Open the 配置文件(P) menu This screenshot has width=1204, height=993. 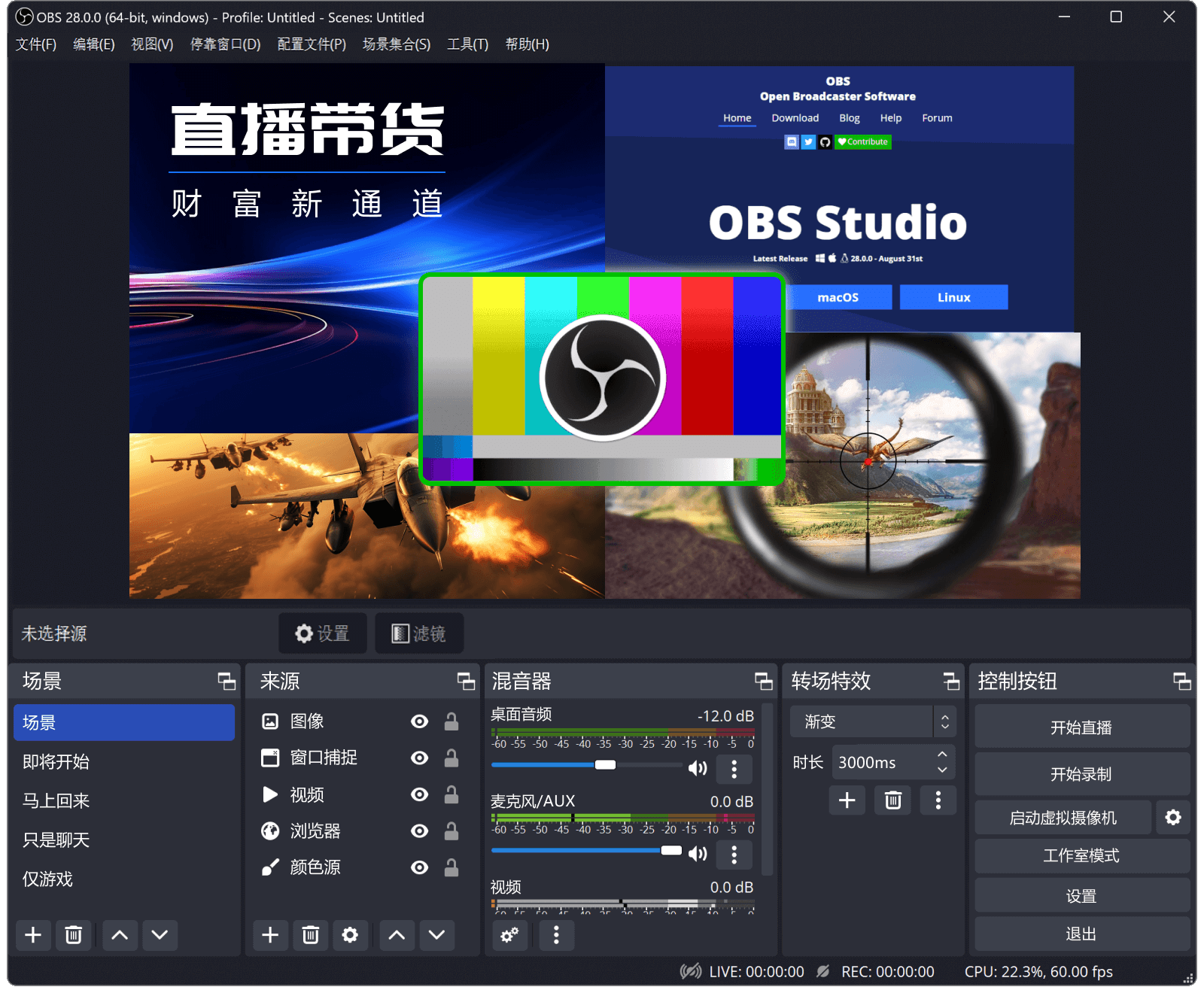pyautogui.click(x=312, y=44)
